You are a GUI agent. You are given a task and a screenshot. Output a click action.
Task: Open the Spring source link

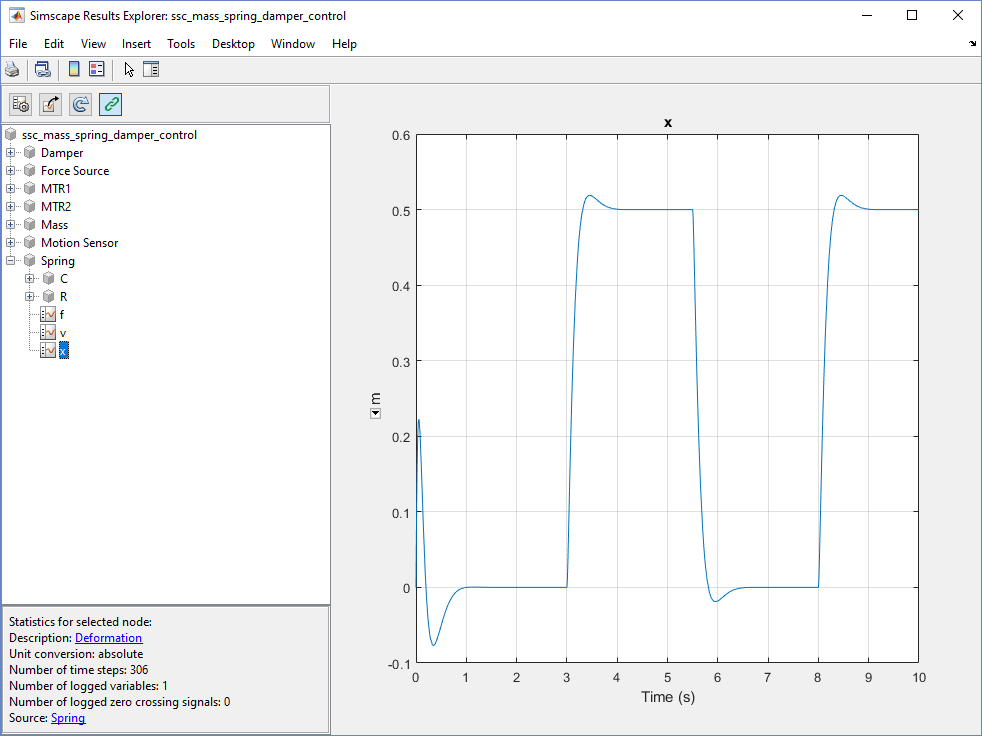click(68, 718)
